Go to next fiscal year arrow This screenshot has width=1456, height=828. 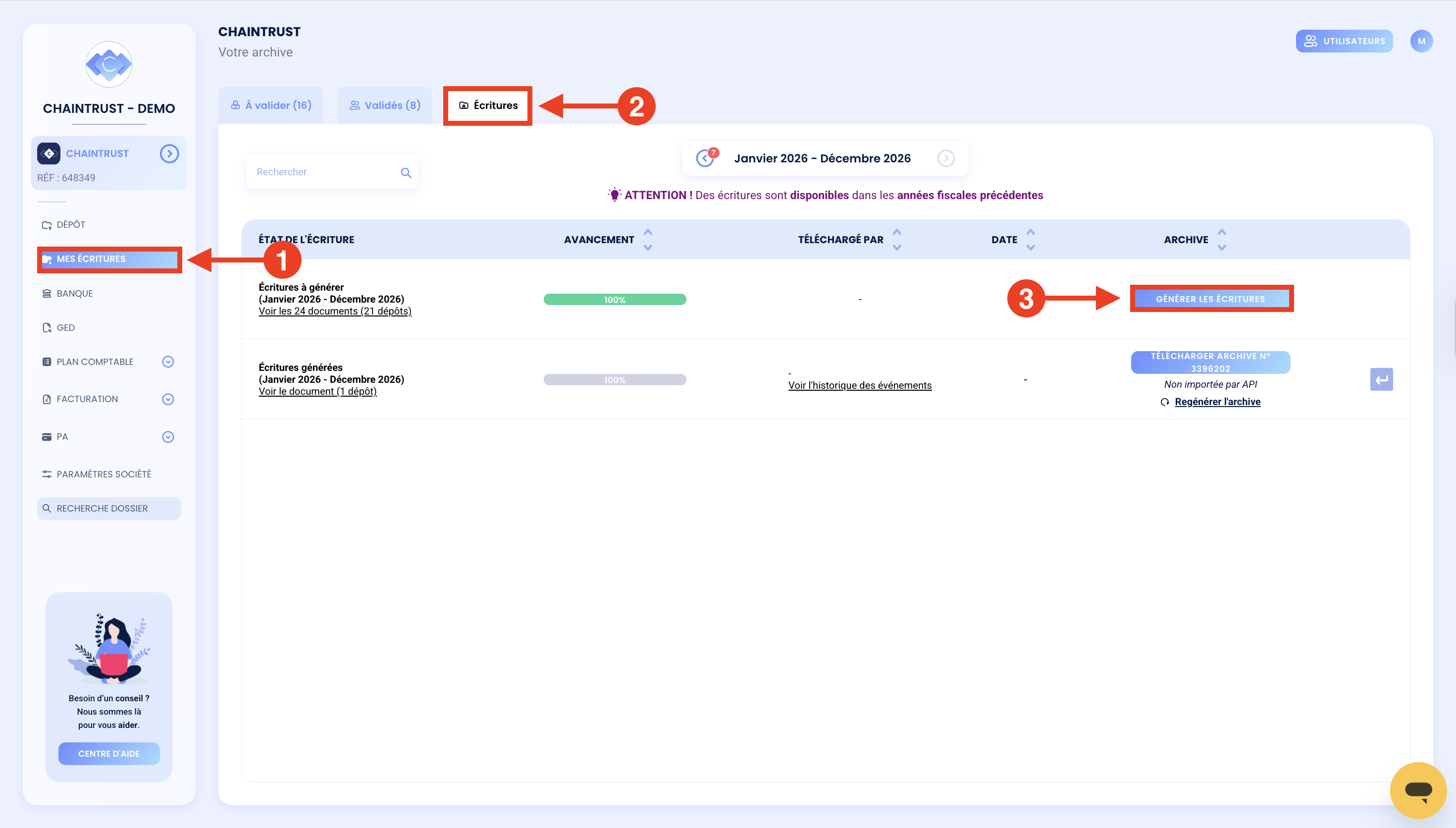(946, 158)
